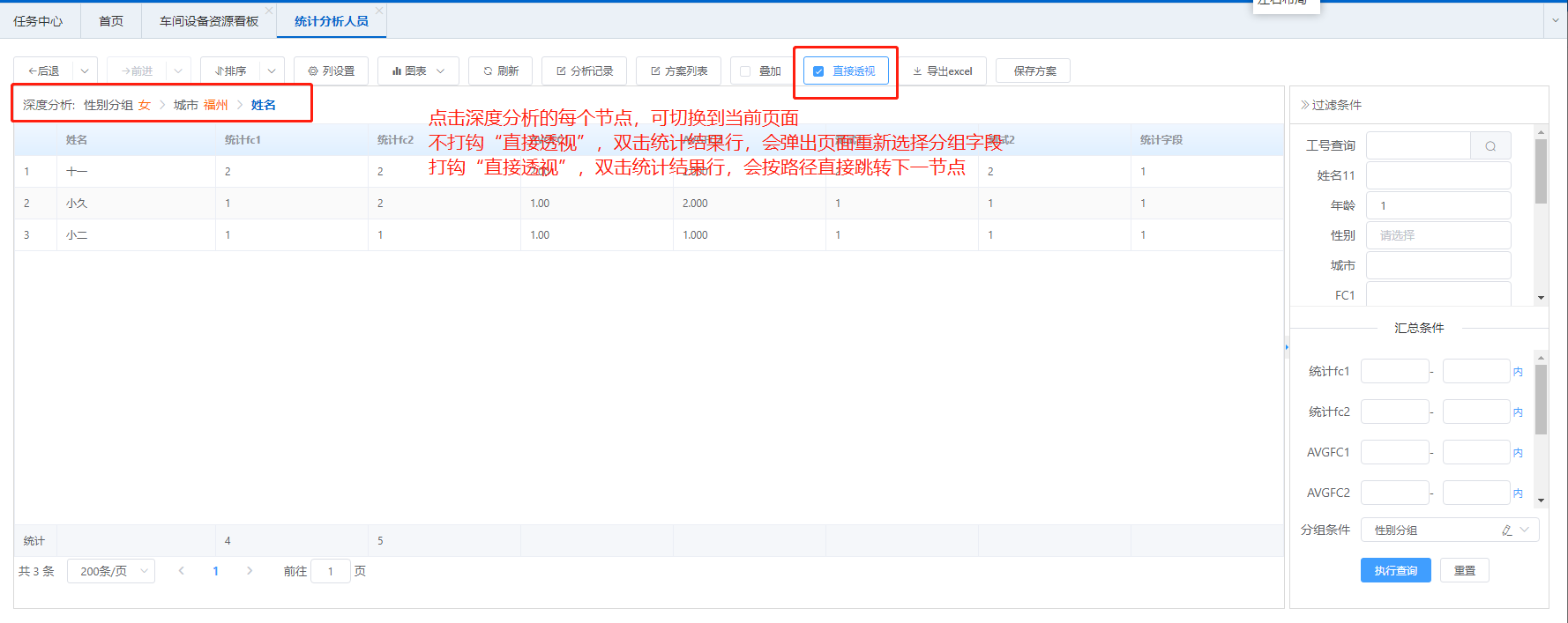Collapse the 过滤条件 panel with double-arrow icon
1568x623 pixels.
(1304, 105)
